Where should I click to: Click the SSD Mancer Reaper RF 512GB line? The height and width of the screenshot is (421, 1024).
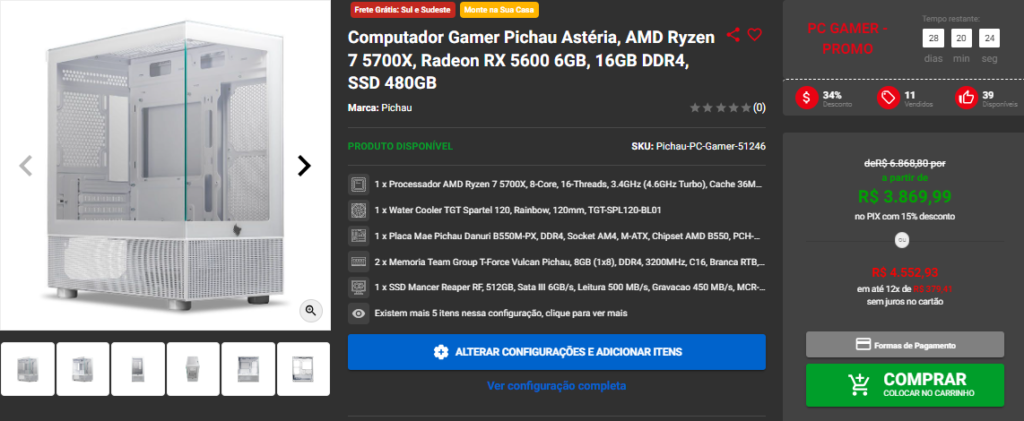pyautogui.click(x=569, y=287)
